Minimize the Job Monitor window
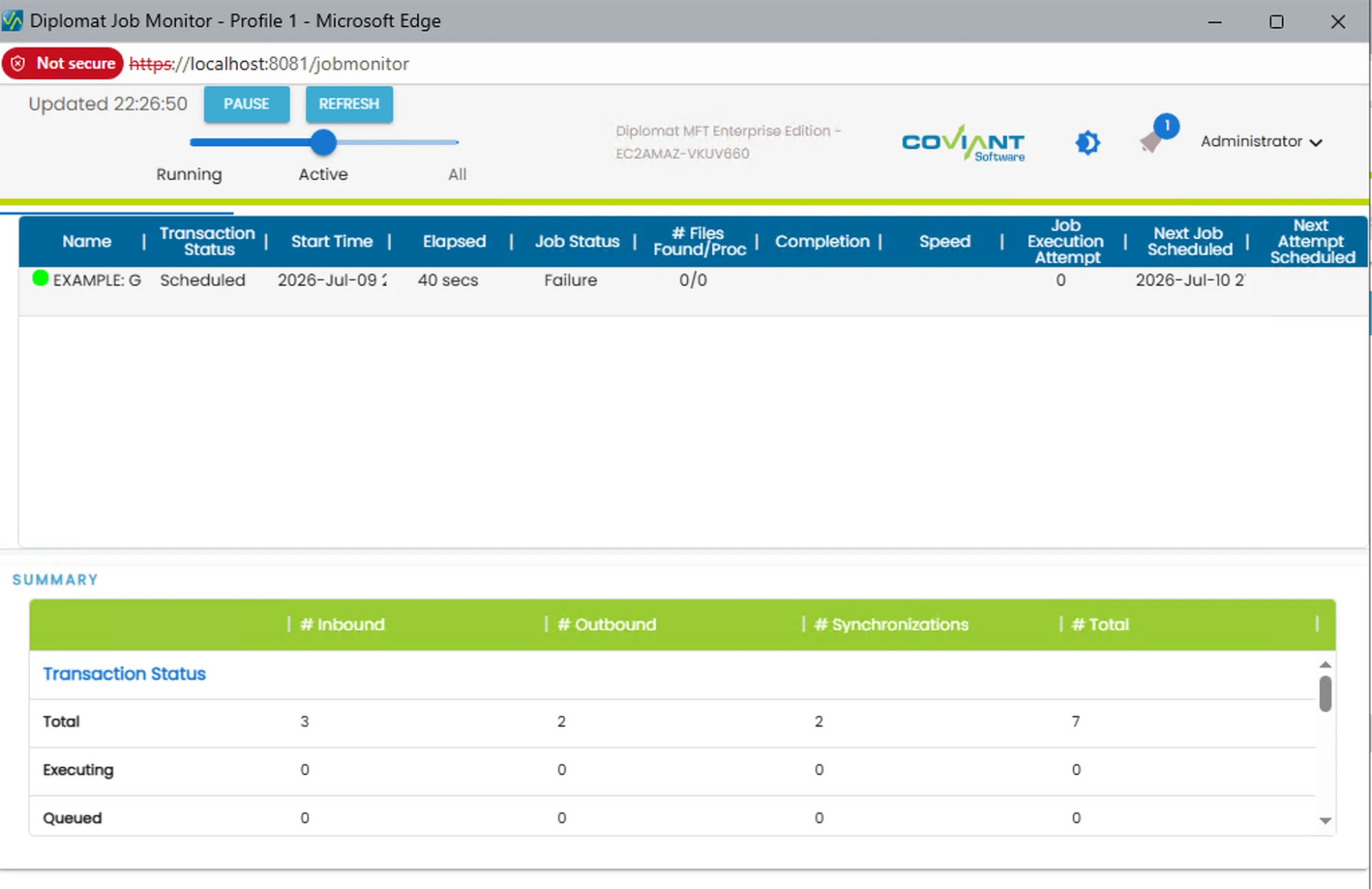This screenshot has width=1372, height=889. click(x=1214, y=21)
